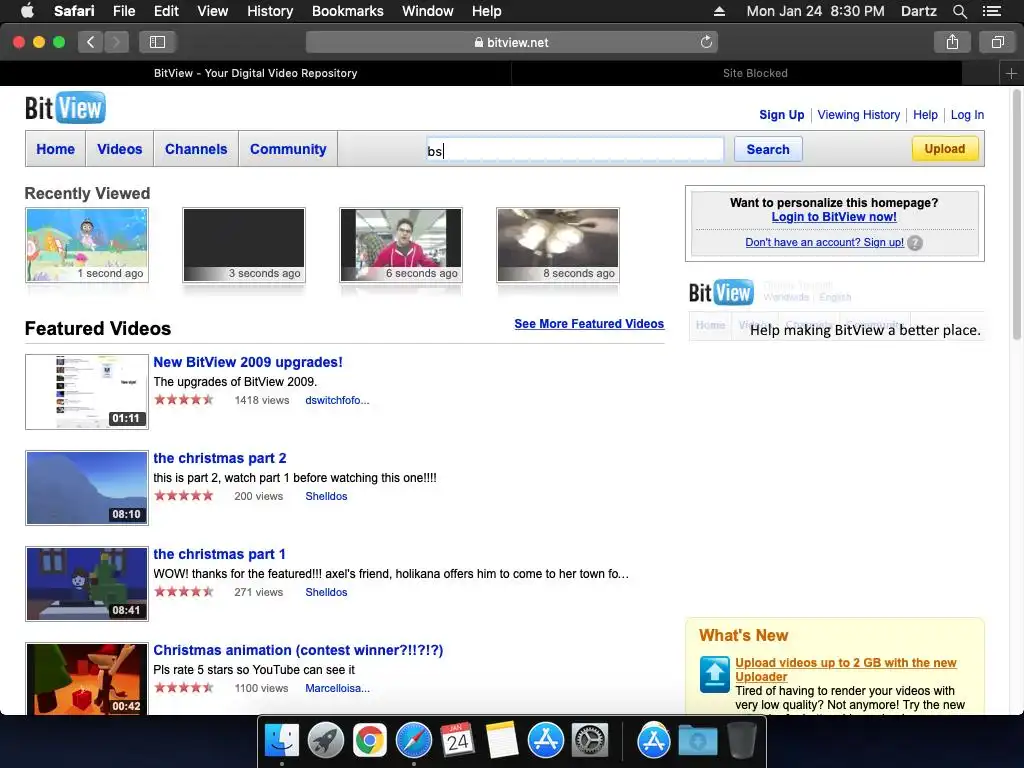Screen dimensions: 1024x768
Task: Open a new tab with the plus icon
Action: point(1011,73)
